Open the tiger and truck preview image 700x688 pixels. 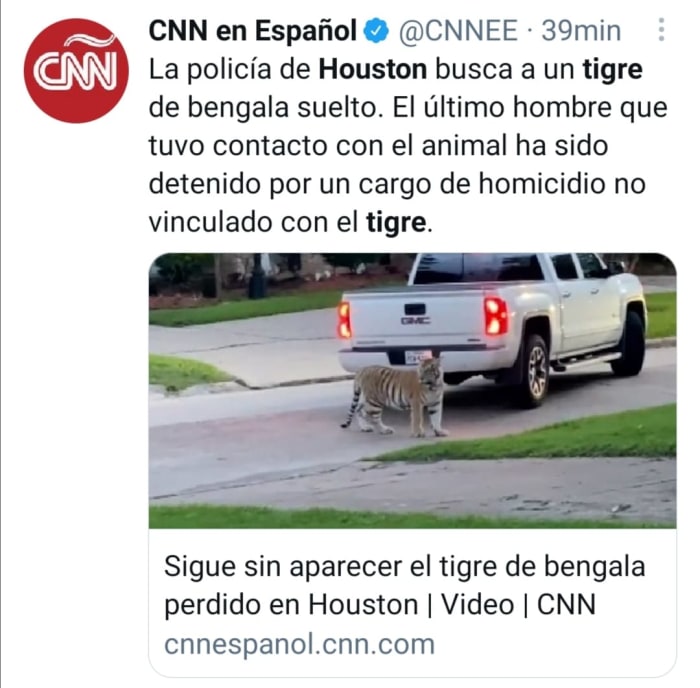412,391
